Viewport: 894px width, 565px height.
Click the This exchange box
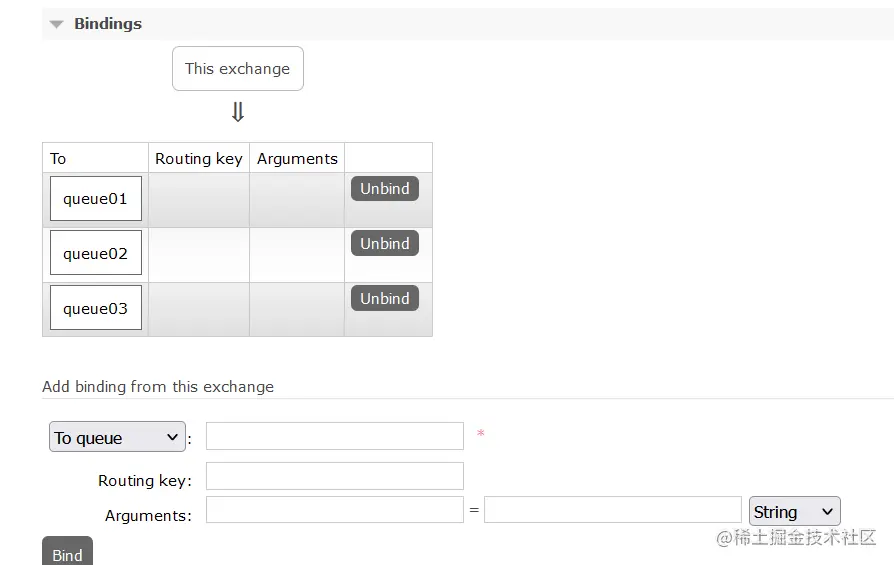[238, 69]
